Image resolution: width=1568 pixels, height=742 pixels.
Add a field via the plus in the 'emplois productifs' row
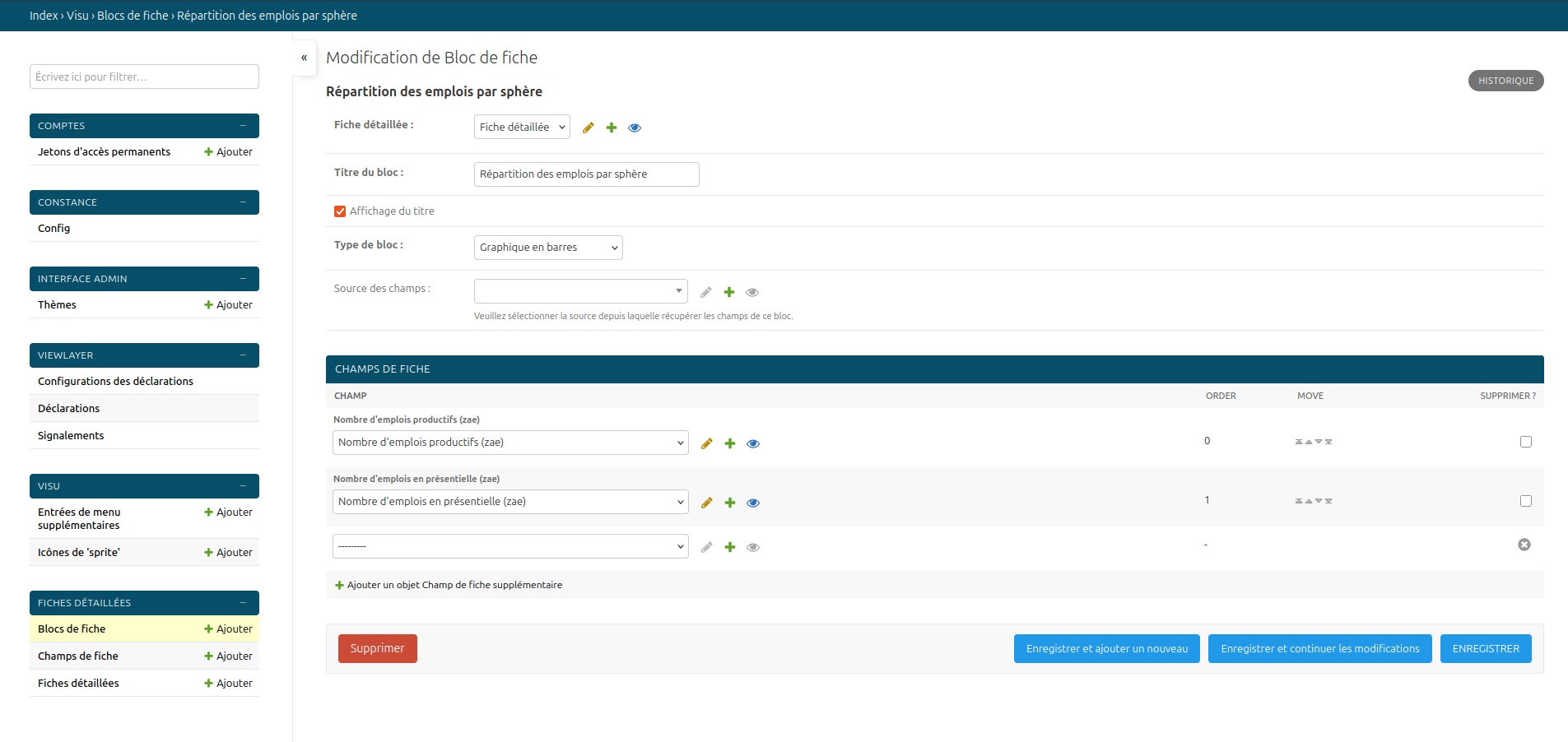[x=730, y=443]
